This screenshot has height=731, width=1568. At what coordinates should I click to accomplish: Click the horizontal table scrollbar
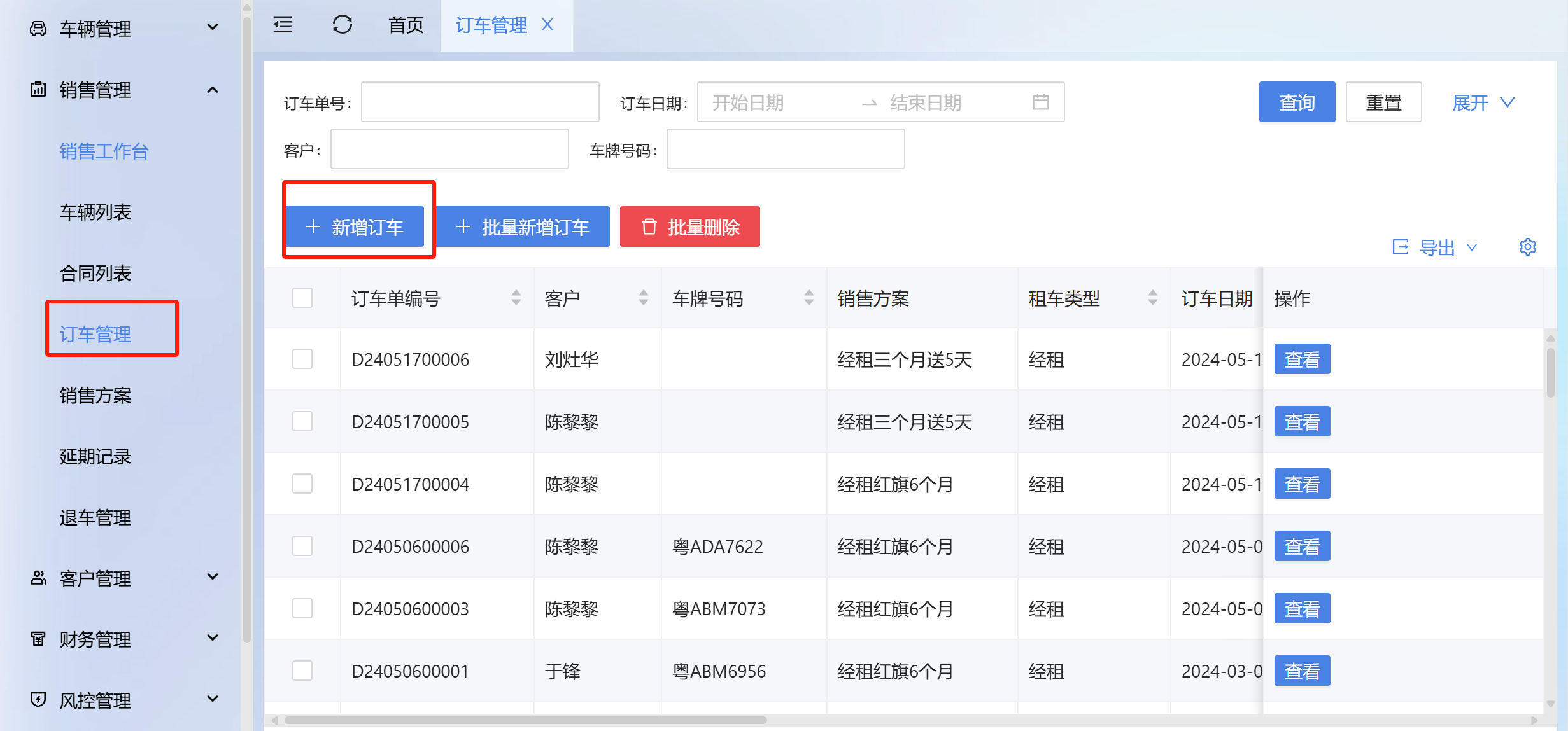coord(525,720)
